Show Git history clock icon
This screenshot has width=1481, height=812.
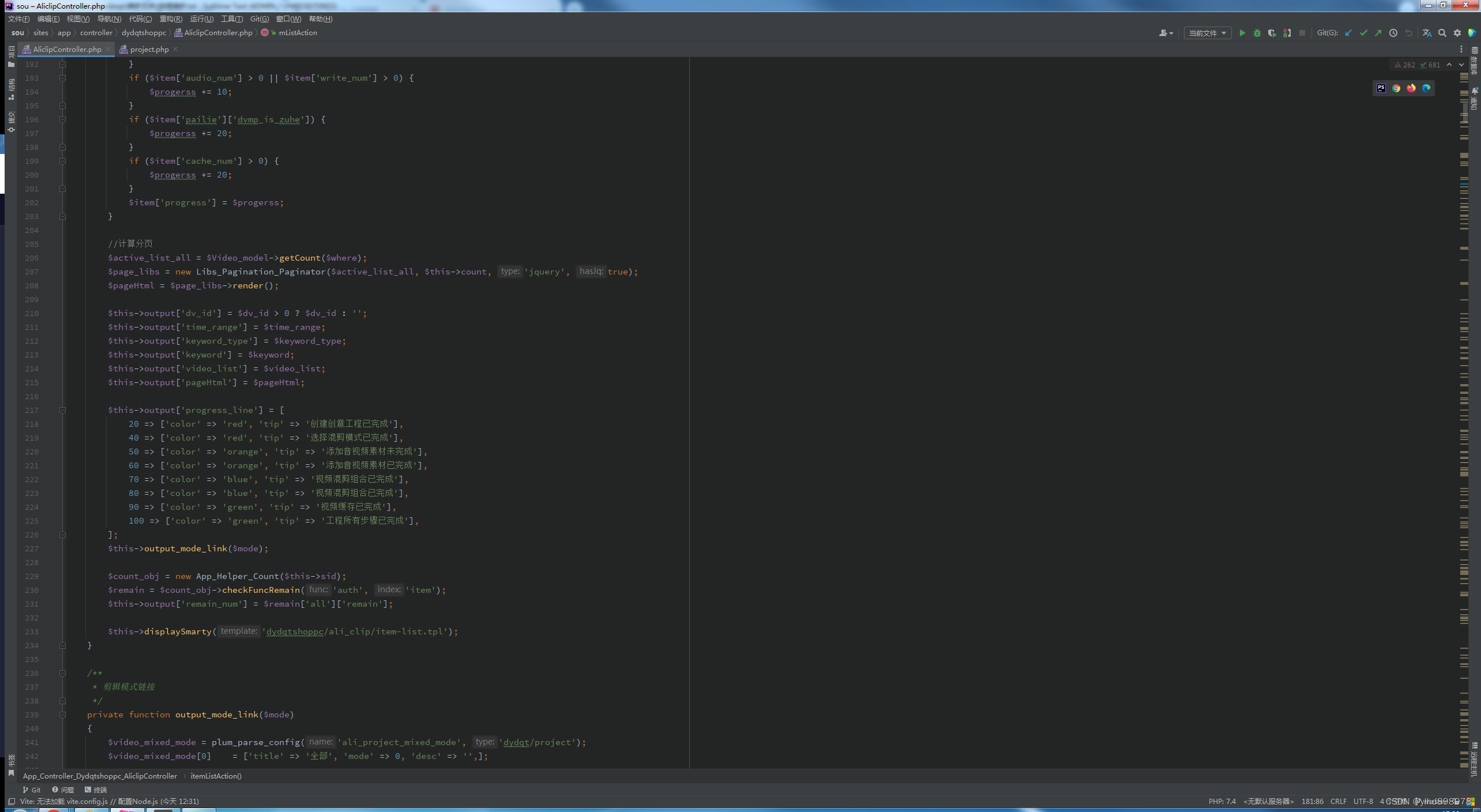[1393, 33]
